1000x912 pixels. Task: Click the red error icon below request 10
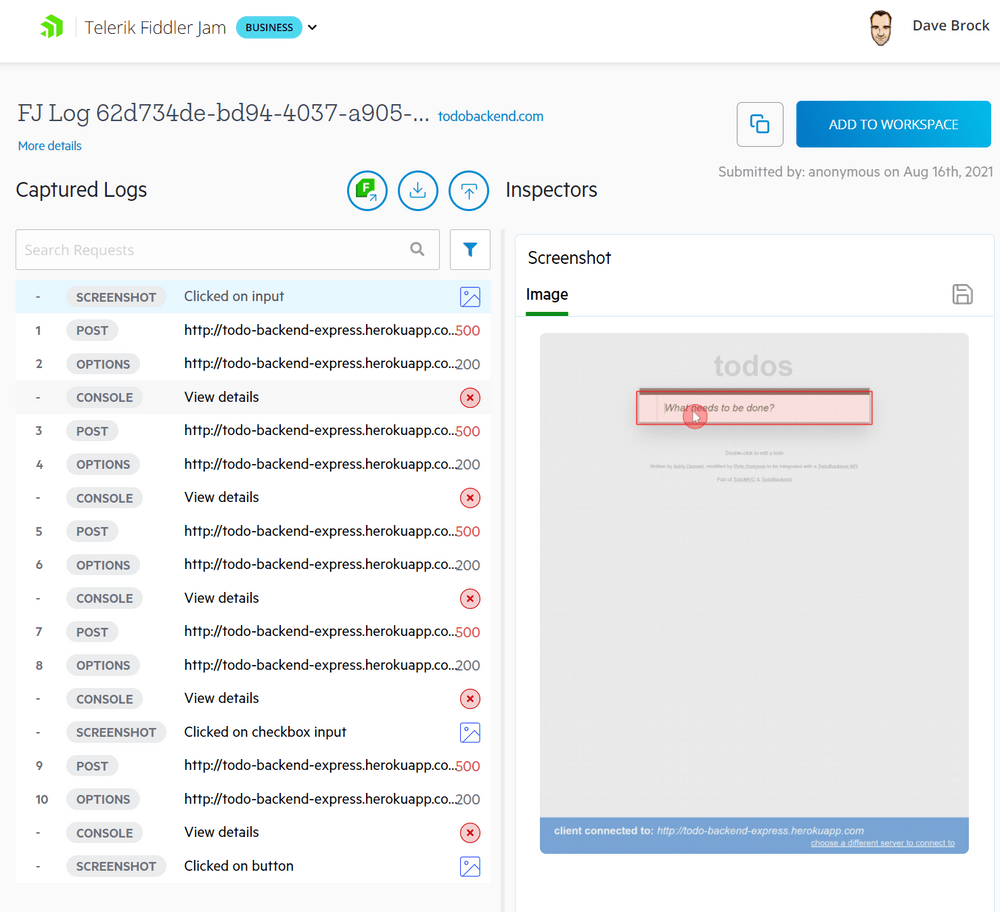coord(470,833)
